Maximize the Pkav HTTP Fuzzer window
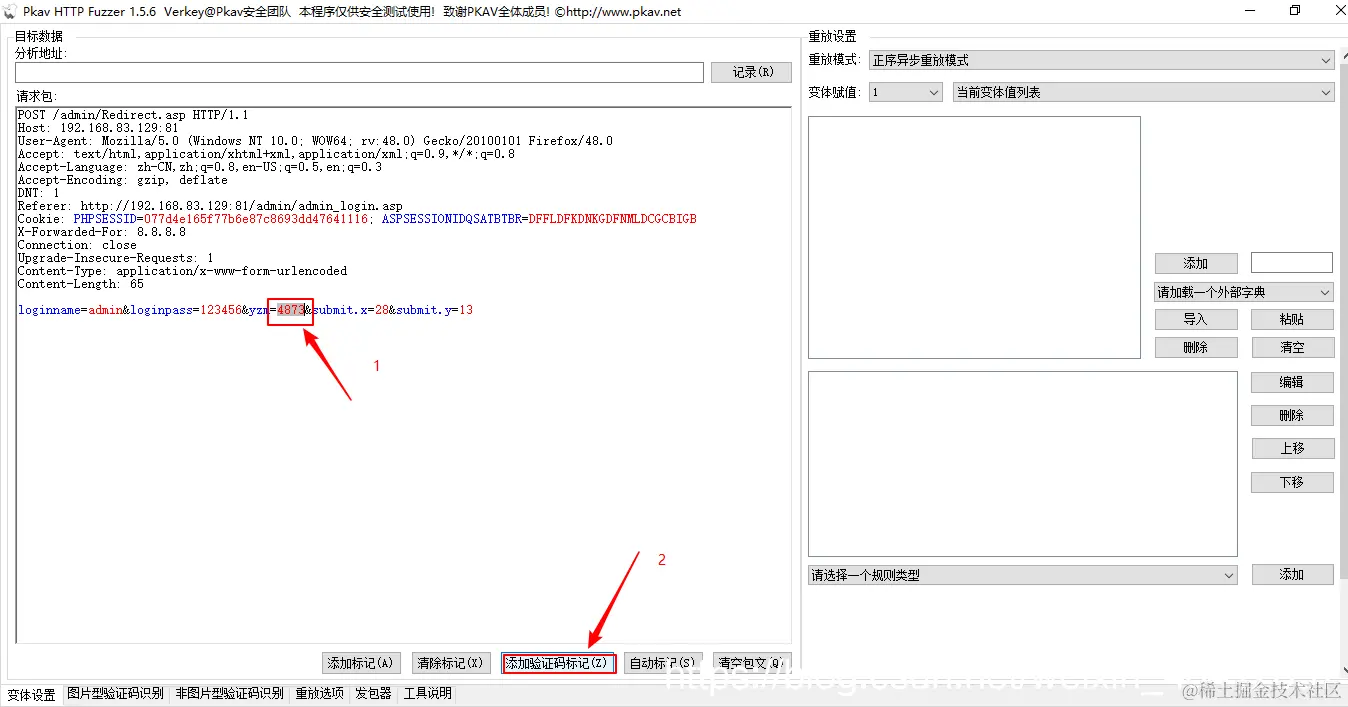1348x707 pixels. pyautogui.click(x=1295, y=11)
